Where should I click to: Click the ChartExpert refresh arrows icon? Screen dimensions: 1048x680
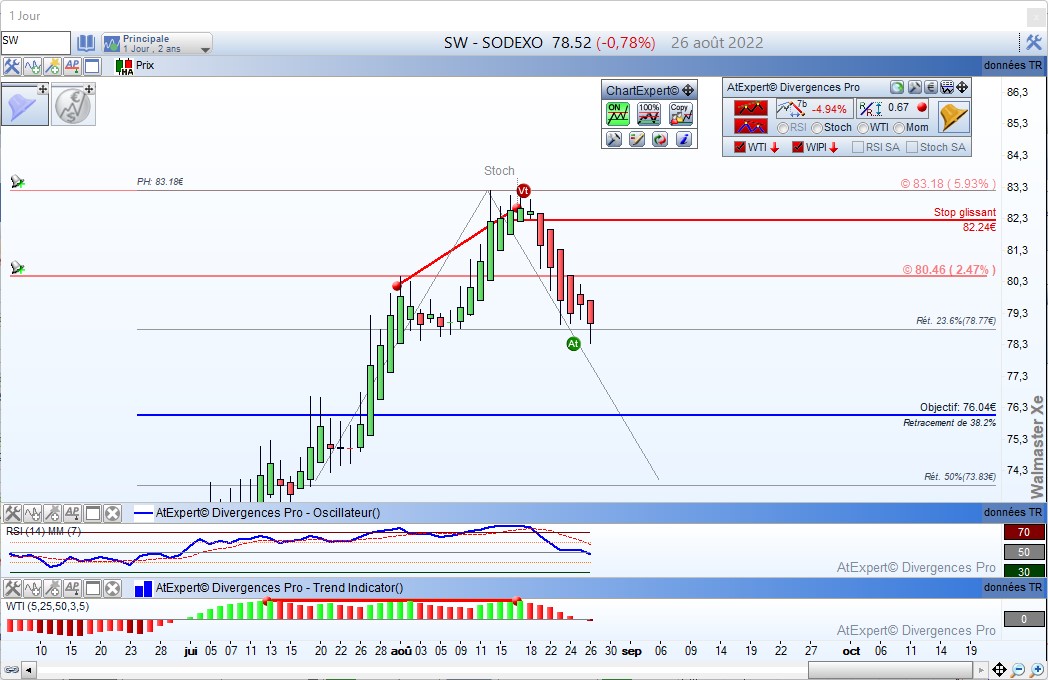click(660, 139)
